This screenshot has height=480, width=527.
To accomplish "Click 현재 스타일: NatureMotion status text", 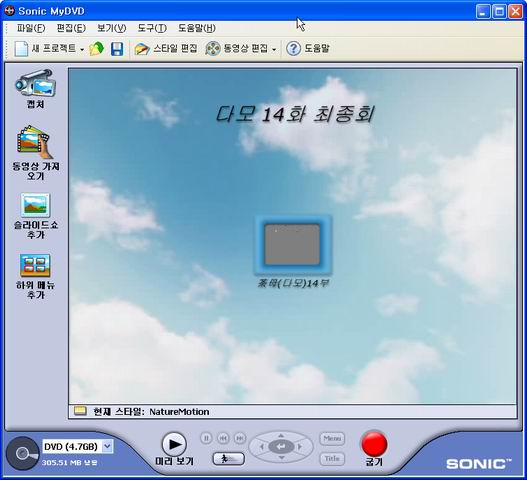I will [x=151, y=411].
